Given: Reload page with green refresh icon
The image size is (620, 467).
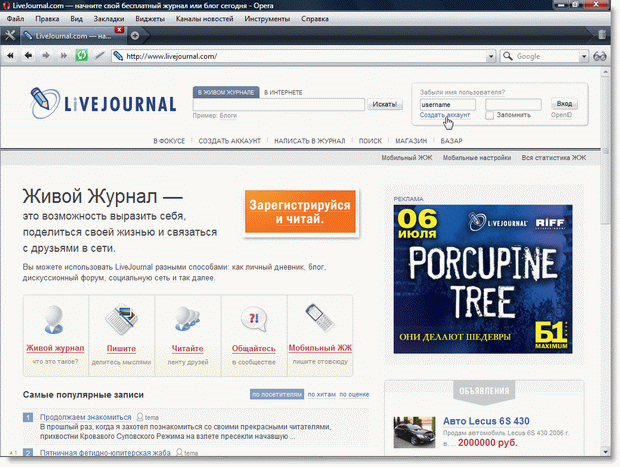Looking at the screenshot, I should point(81,55).
